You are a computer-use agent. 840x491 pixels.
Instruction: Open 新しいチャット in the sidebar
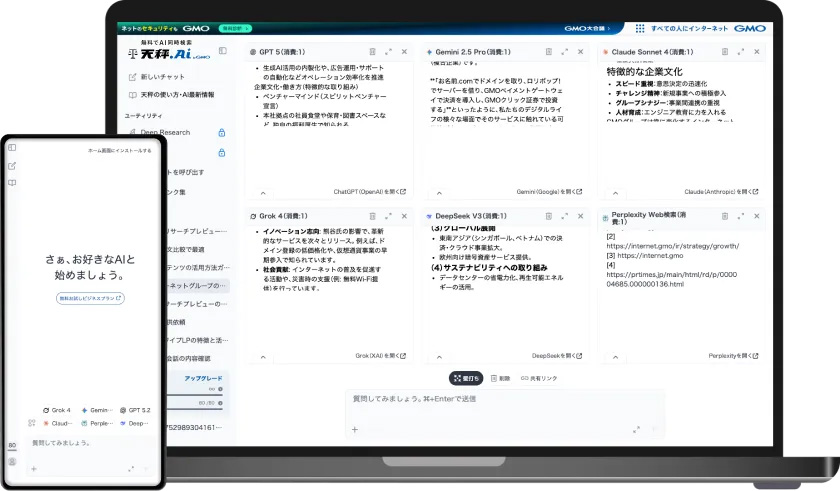(157, 77)
